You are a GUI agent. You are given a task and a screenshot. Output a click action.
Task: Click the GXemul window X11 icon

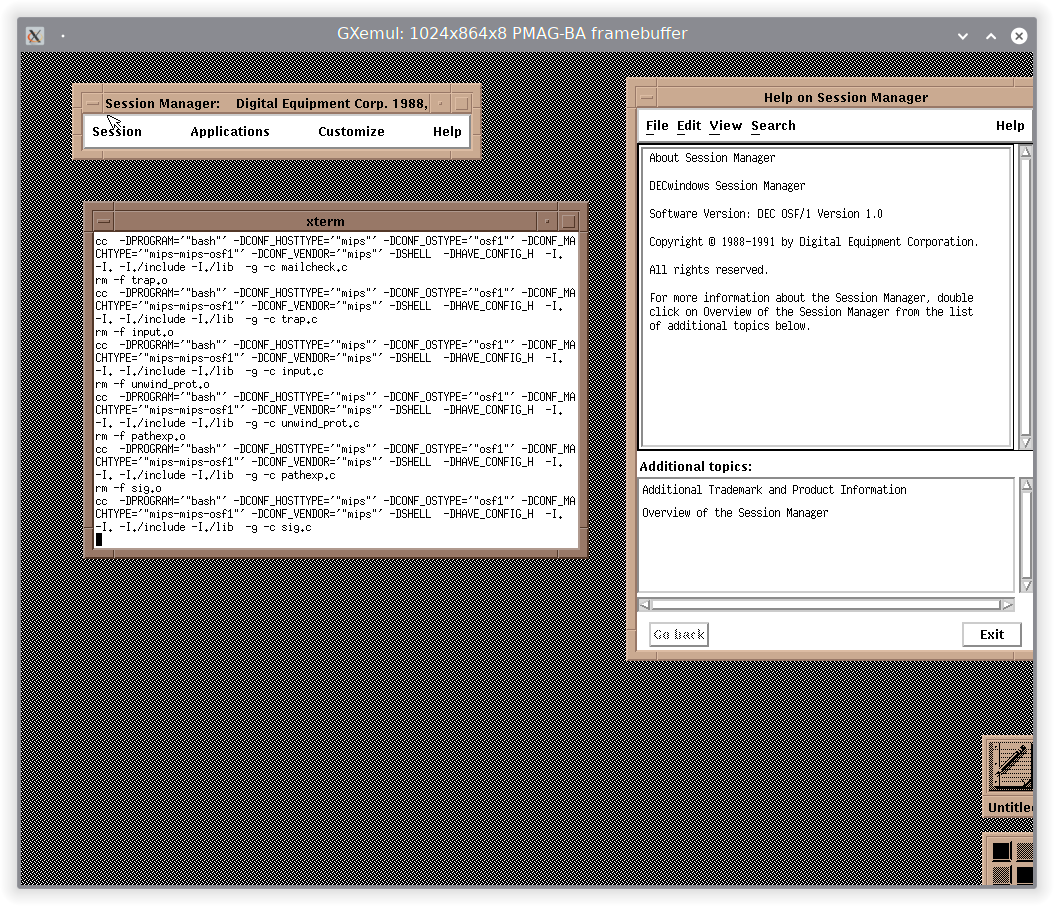[35, 35]
